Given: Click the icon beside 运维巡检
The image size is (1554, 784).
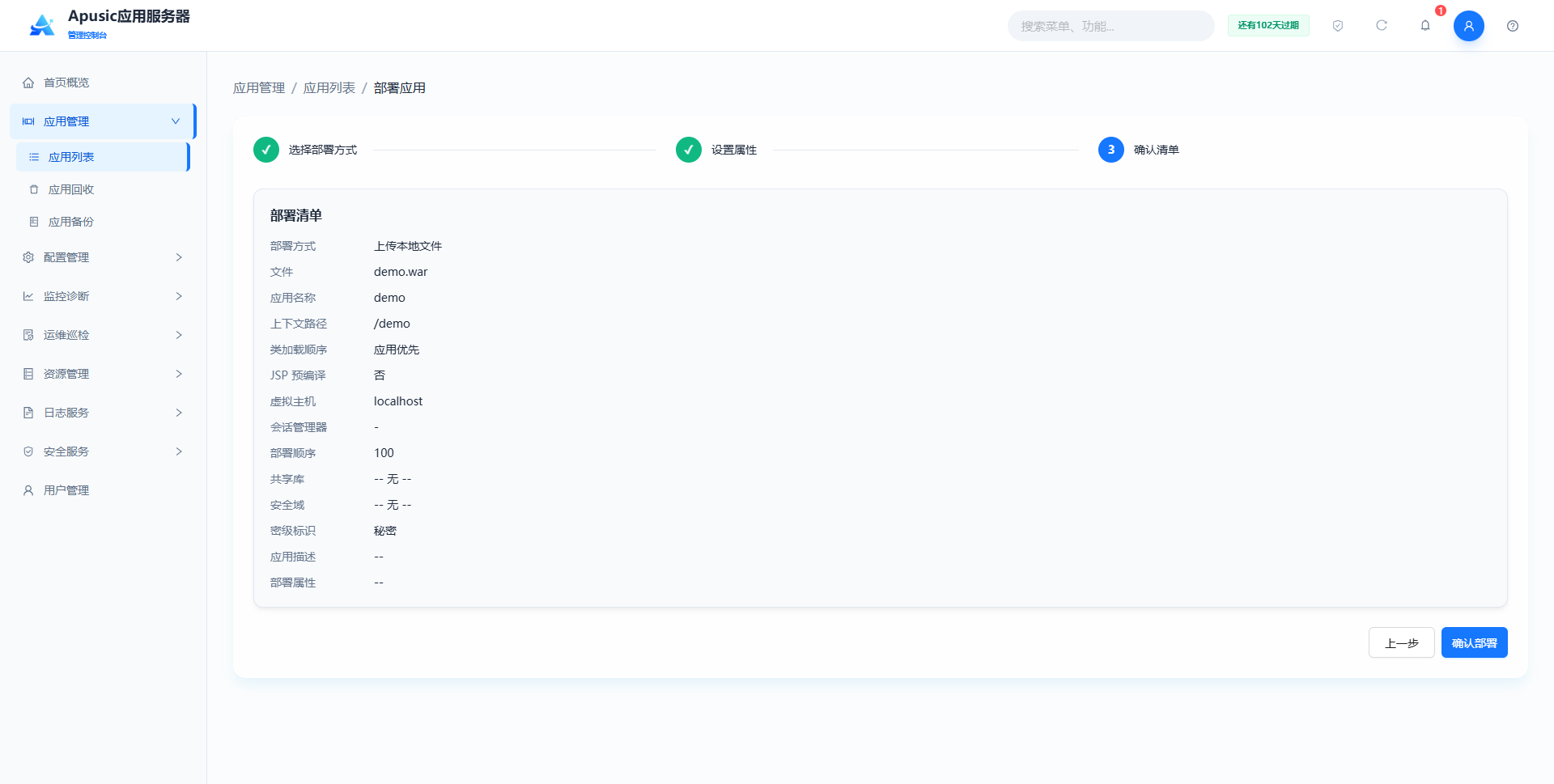Looking at the screenshot, I should 28,335.
